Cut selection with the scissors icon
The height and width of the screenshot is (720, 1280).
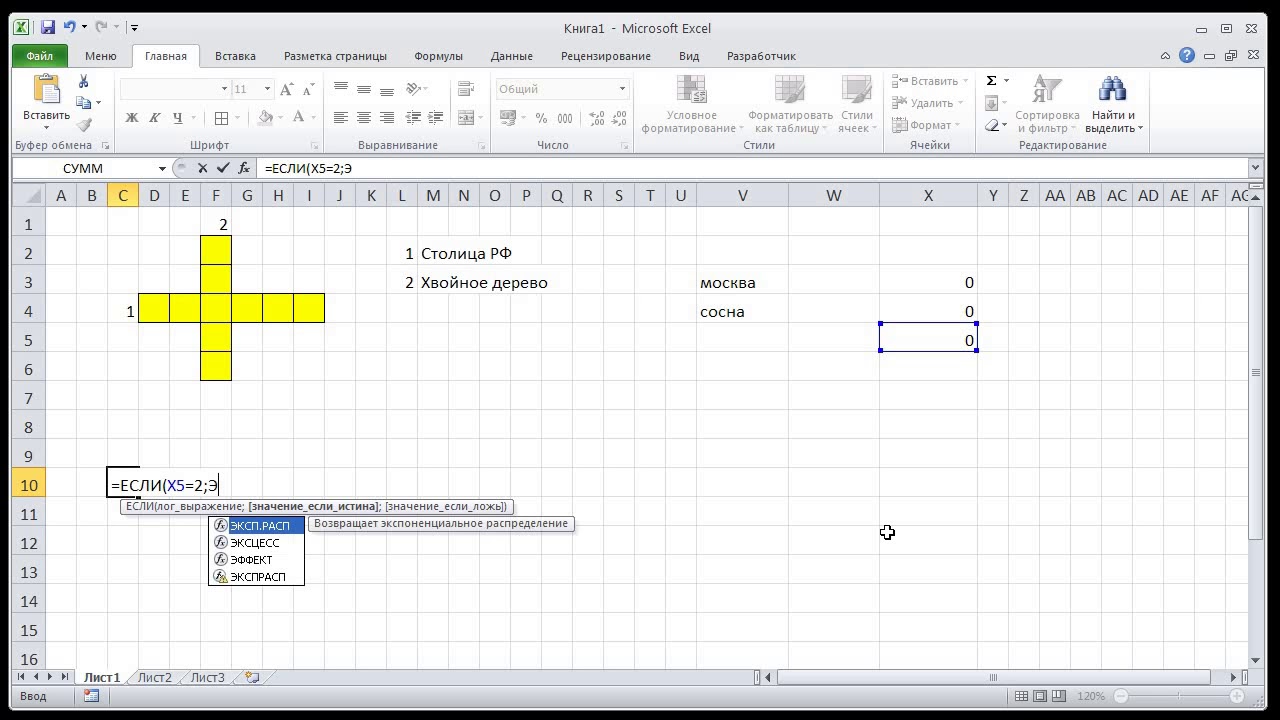[x=83, y=82]
